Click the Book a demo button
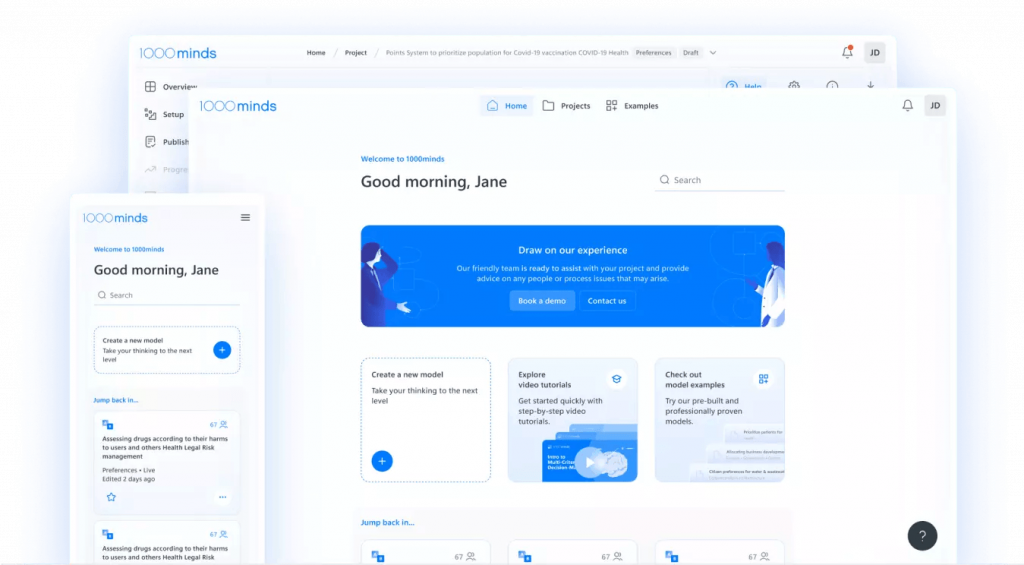Viewport: 1024px width, 565px height. [x=542, y=300]
